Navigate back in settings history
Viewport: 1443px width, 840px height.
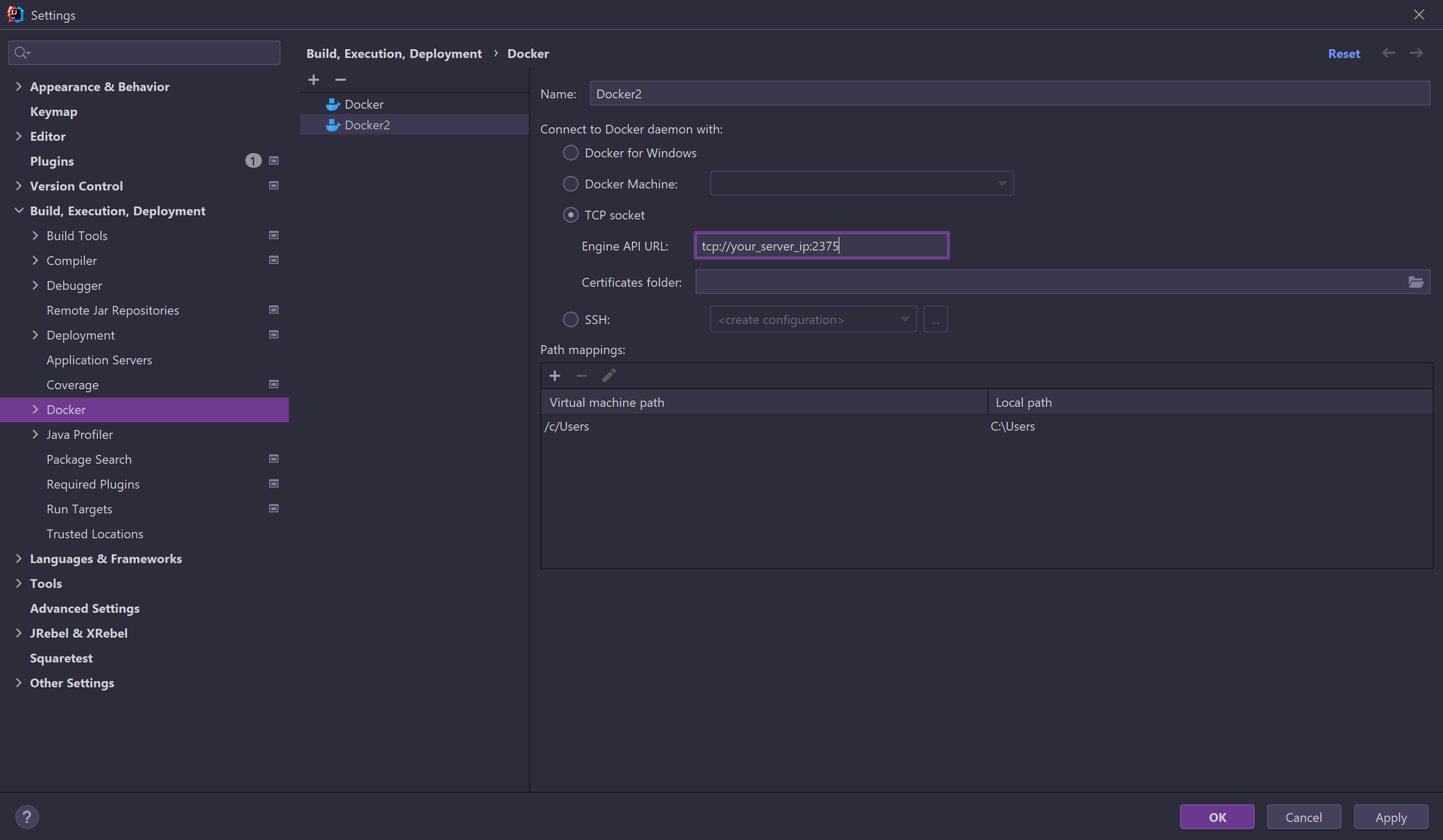1388,53
